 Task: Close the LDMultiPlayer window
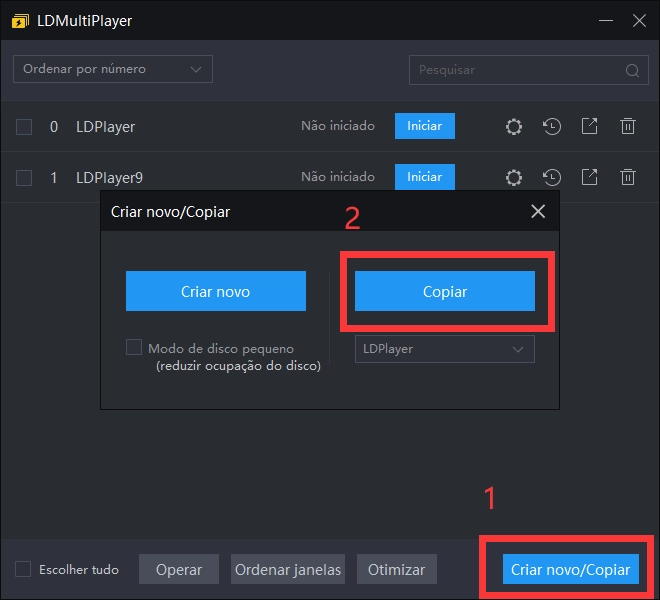[639, 21]
